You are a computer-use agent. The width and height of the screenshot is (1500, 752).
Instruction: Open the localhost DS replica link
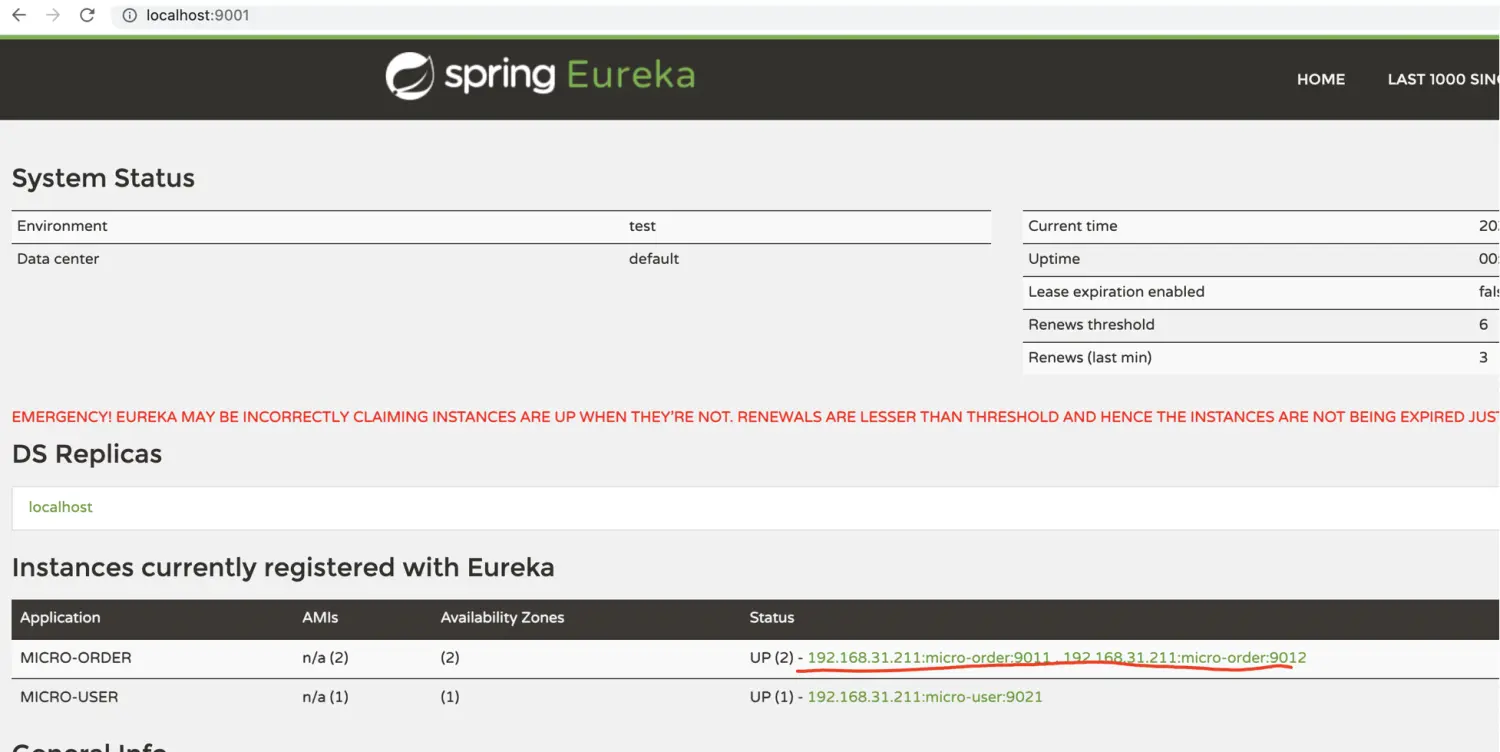point(60,507)
